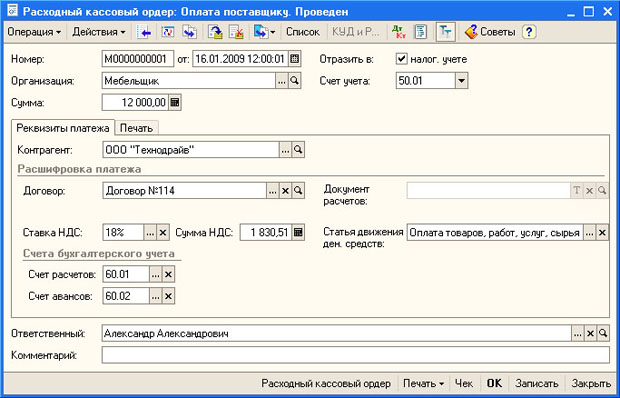Click ellipsis select button for Договор
The height and width of the screenshot is (398, 620).
pyautogui.click(x=273, y=191)
